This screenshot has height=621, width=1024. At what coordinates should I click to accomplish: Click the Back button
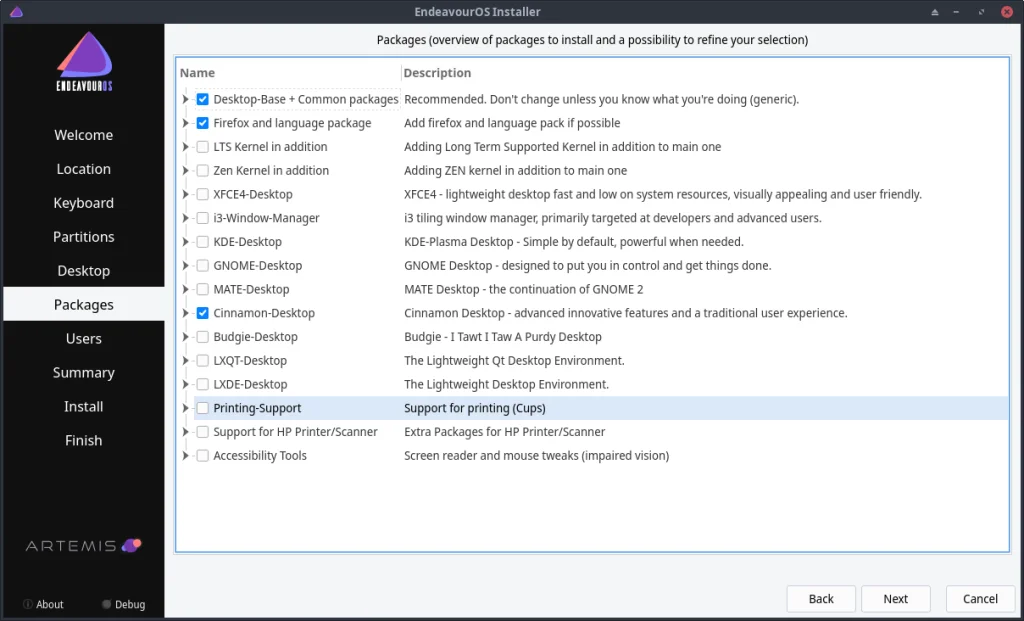pyautogui.click(x=821, y=599)
